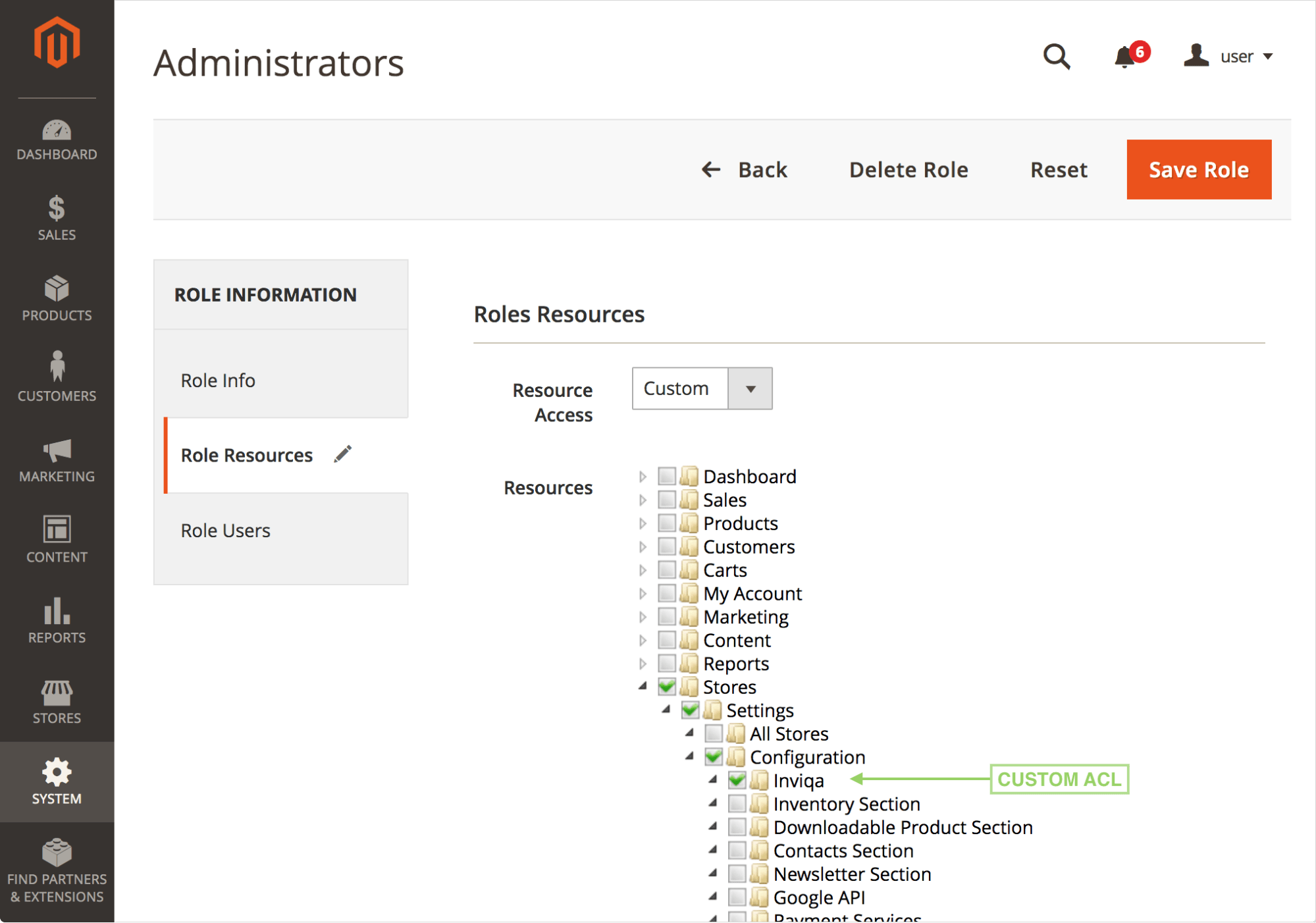Screen dimensions: 1316x923
Task: Click the Magento logo
Action: 57,43
